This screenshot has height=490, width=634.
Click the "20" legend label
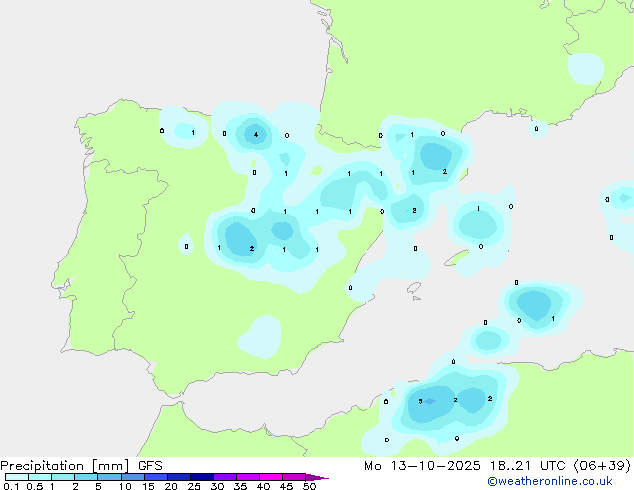coord(171,486)
